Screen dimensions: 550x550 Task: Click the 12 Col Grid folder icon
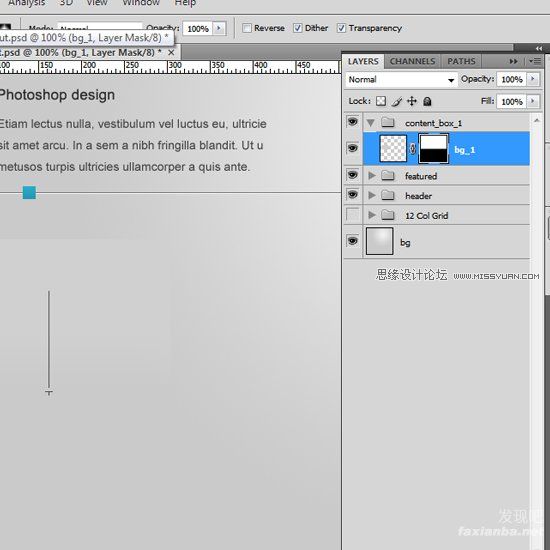click(388, 215)
